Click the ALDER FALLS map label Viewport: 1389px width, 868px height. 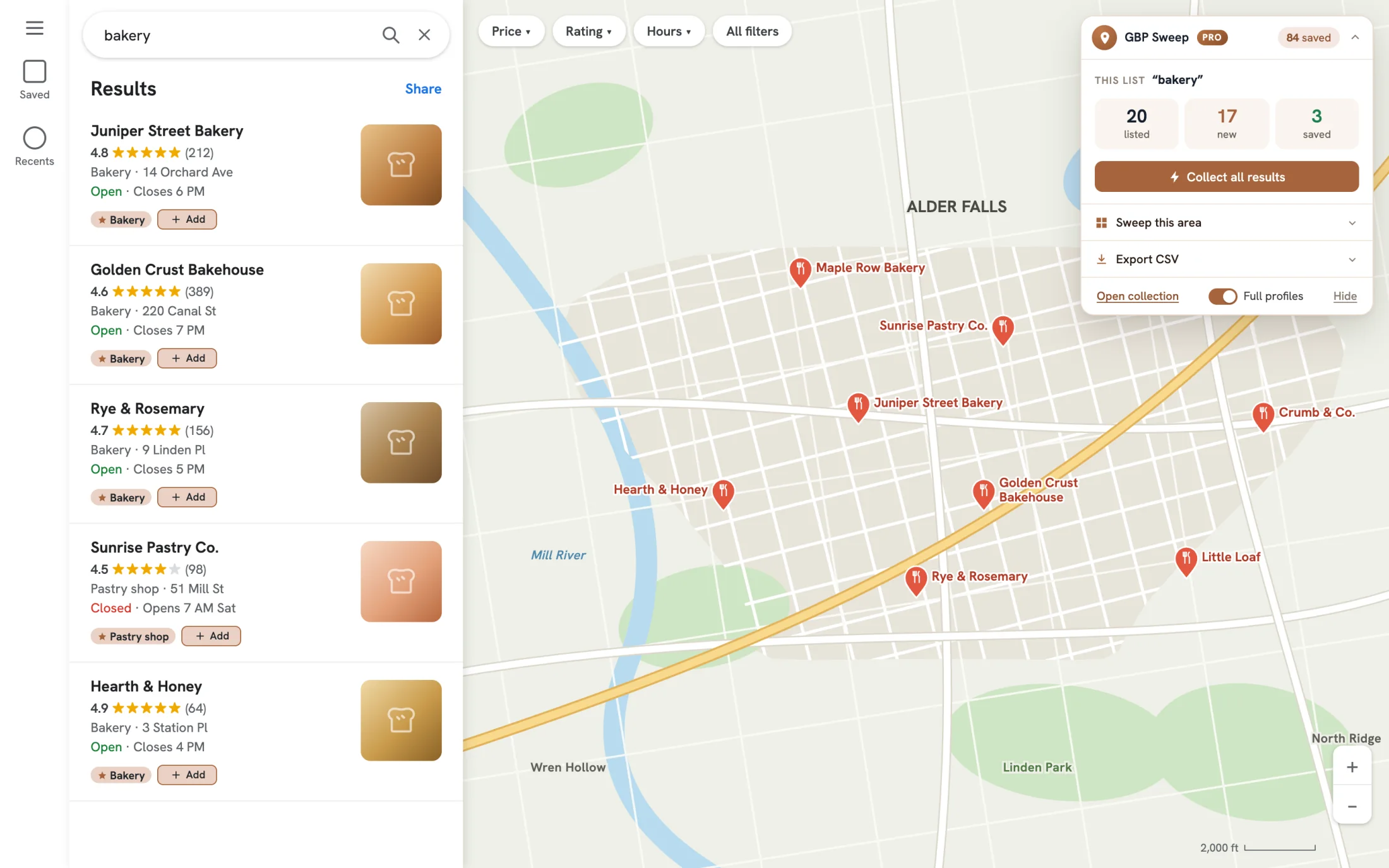[957, 207]
